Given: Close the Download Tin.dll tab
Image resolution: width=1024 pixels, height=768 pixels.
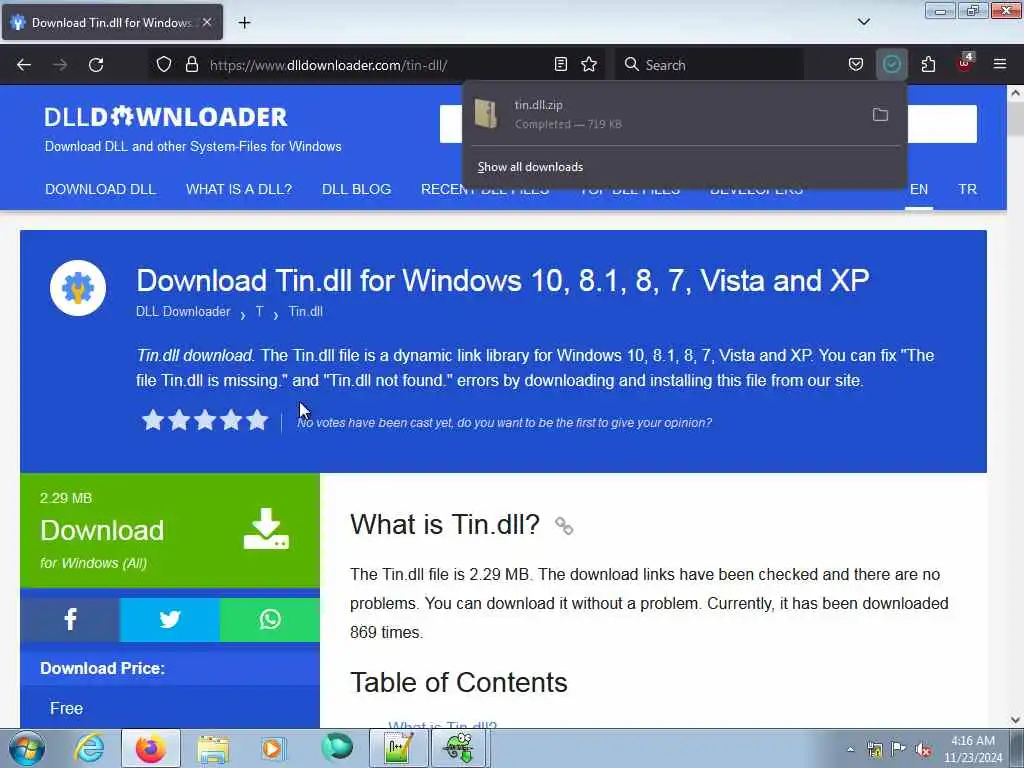Looking at the screenshot, I should click(x=207, y=22).
